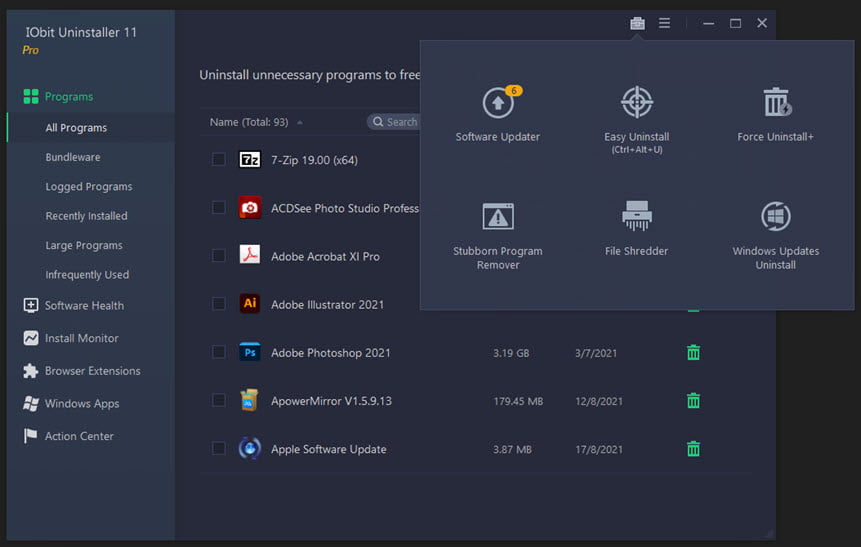Open the Software Updater tool

[x=497, y=114]
